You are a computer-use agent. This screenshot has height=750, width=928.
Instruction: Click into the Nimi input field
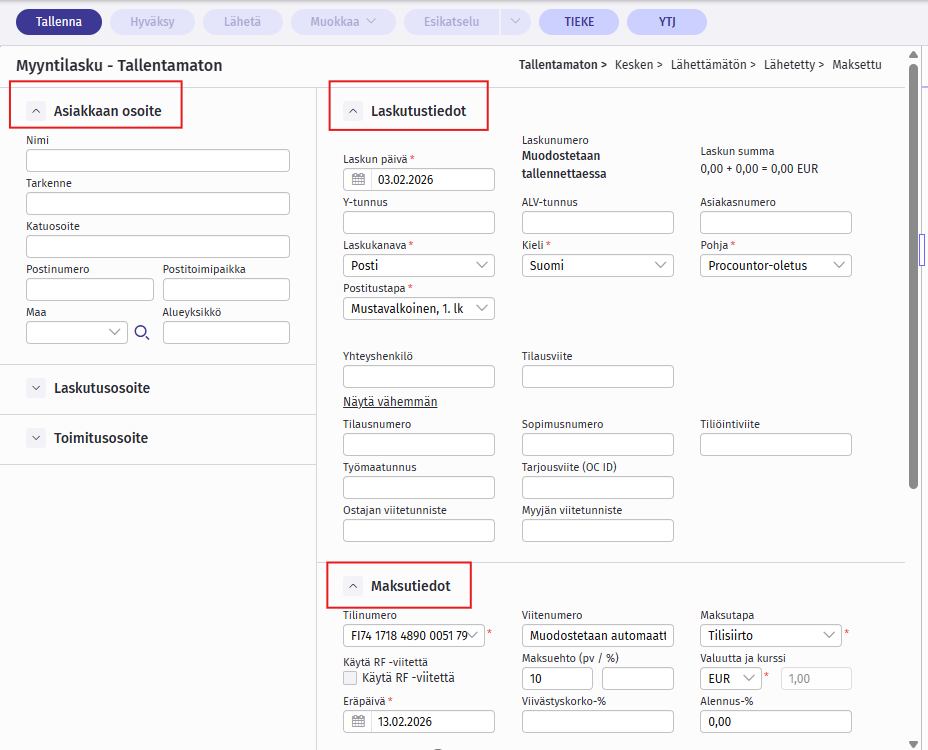pyautogui.click(x=158, y=161)
